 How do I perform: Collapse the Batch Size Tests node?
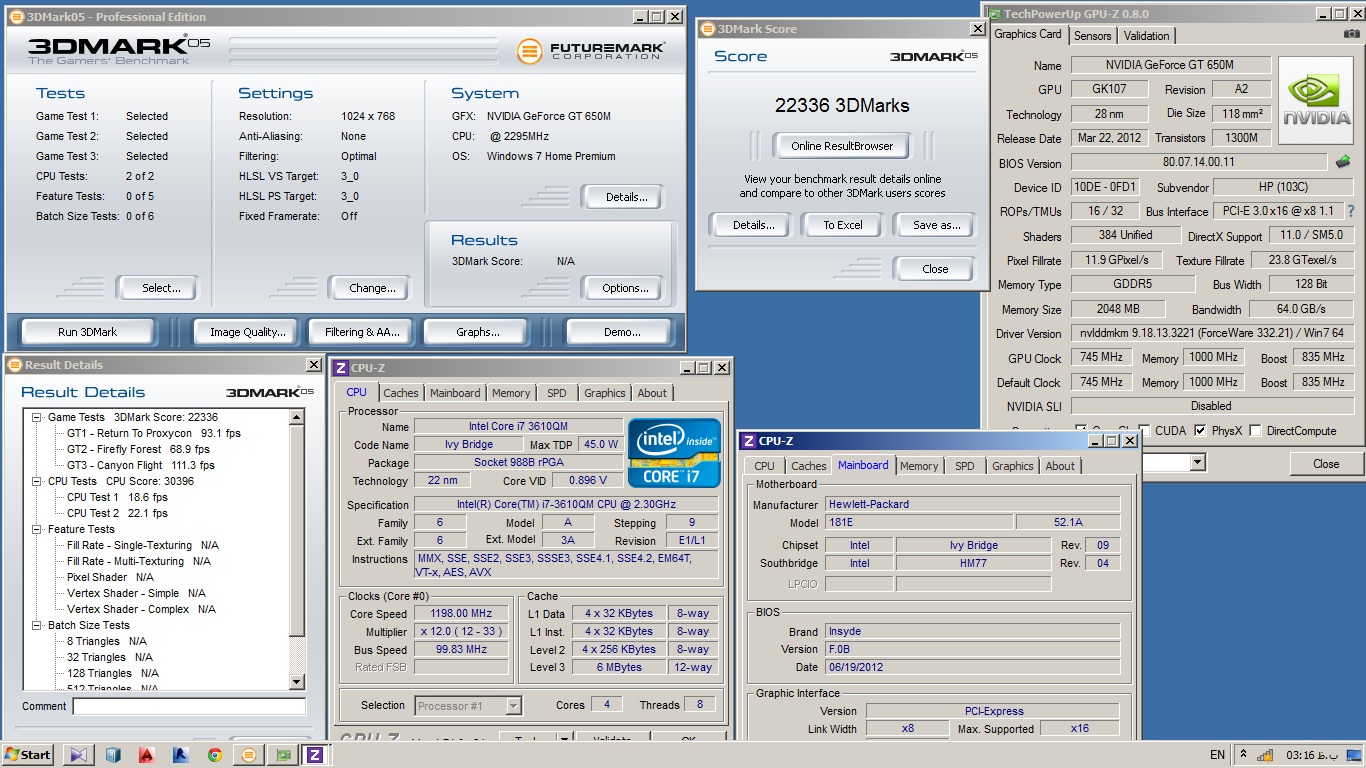(37, 625)
